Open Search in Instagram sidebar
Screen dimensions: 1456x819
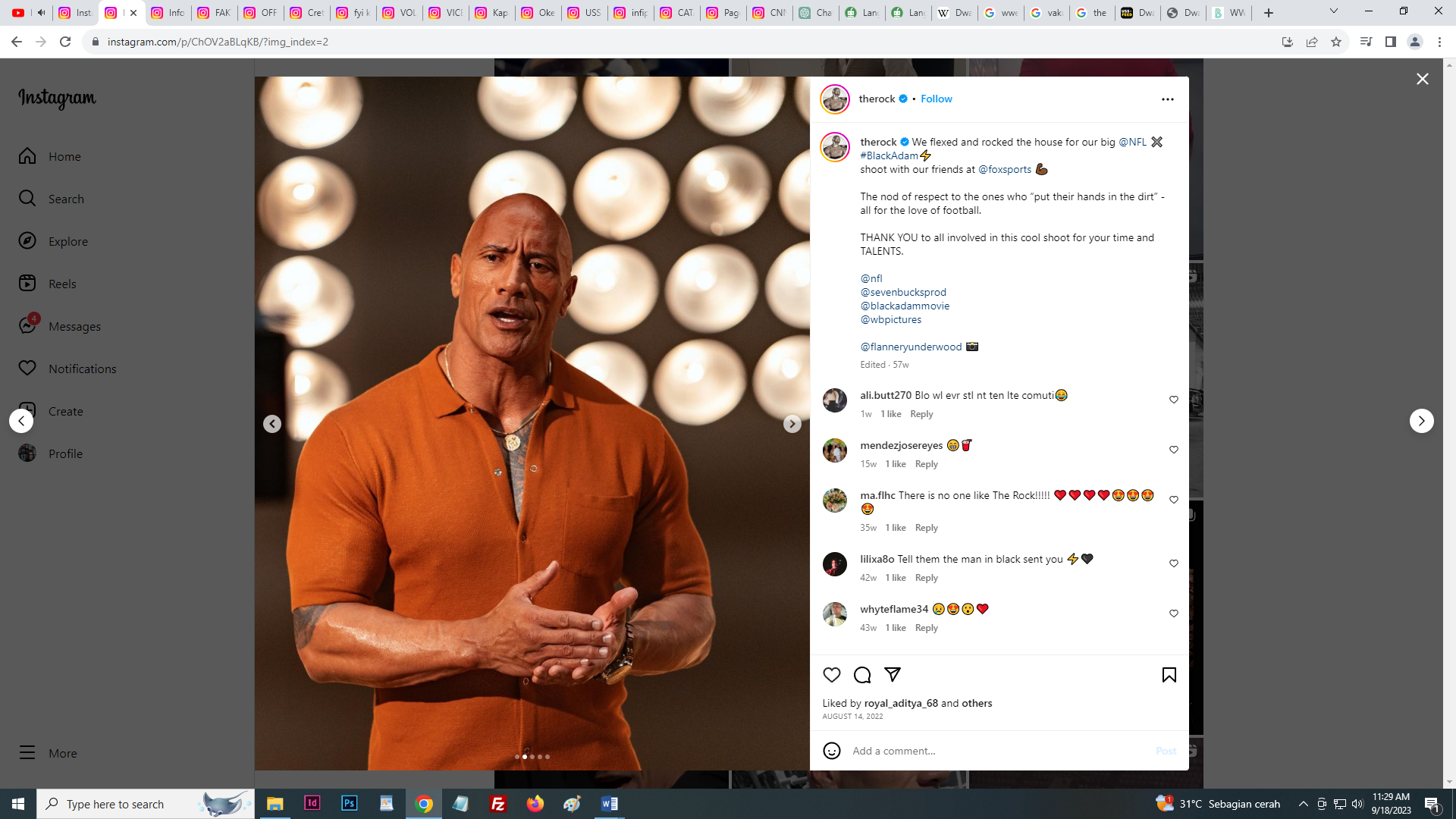pyautogui.click(x=52, y=199)
